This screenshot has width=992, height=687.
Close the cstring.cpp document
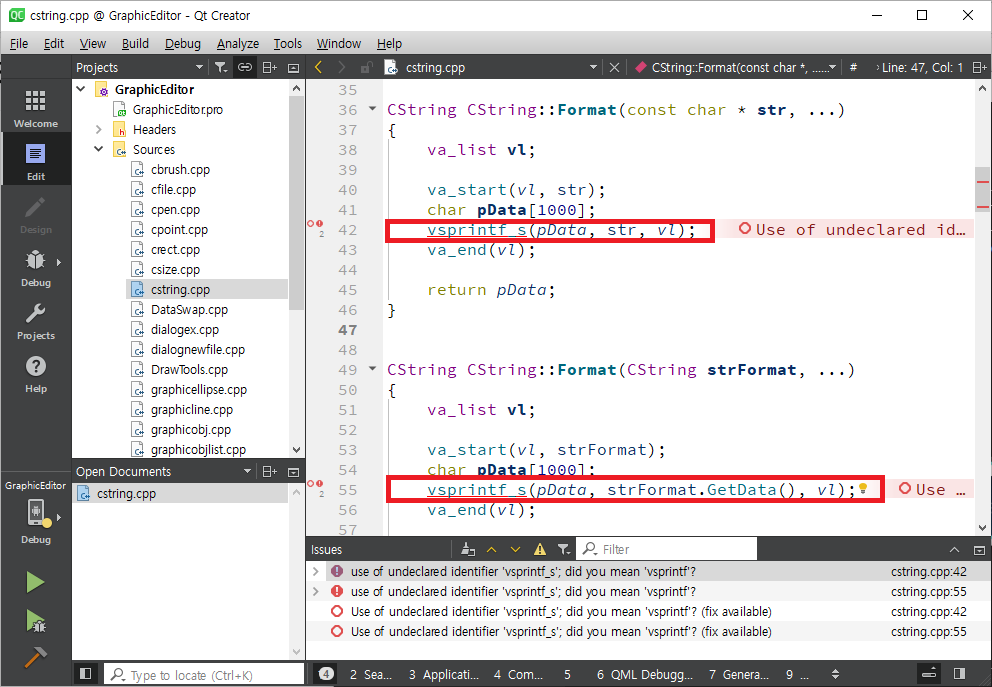614,67
